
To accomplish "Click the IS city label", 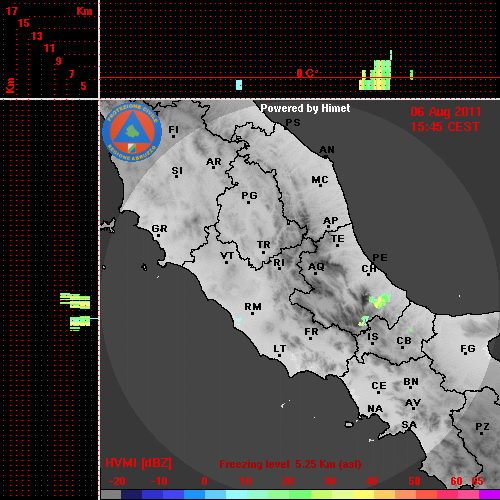I will point(373,337).
